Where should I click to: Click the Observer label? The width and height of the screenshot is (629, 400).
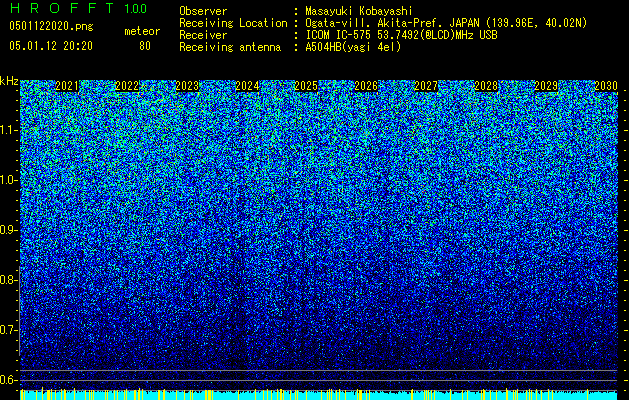point(203,11)
